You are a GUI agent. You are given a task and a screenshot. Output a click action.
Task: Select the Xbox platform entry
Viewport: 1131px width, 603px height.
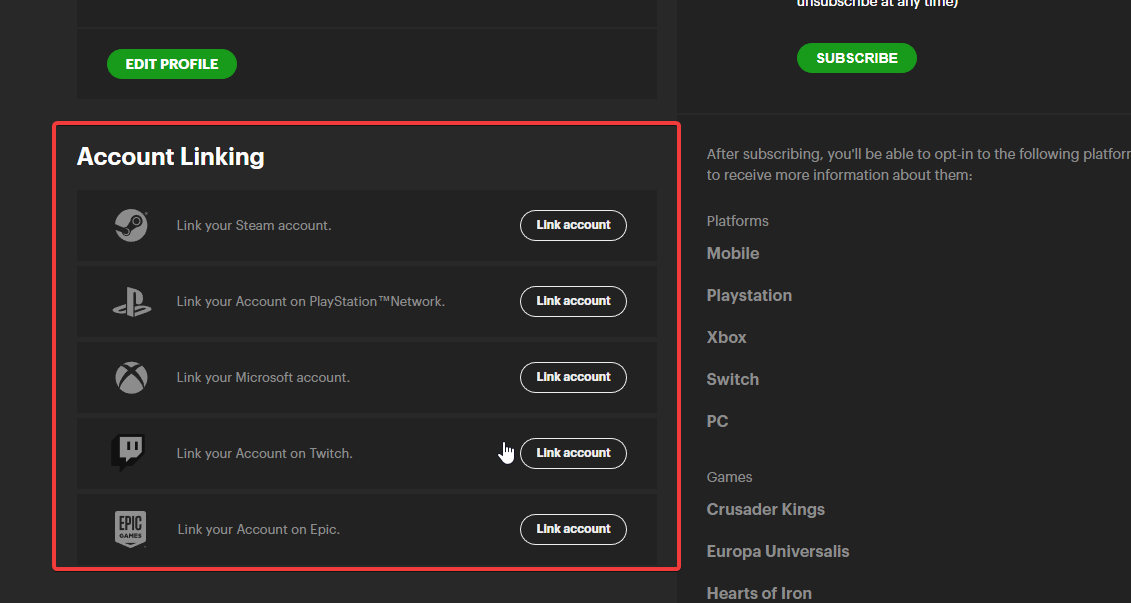[x=727, y=338]
